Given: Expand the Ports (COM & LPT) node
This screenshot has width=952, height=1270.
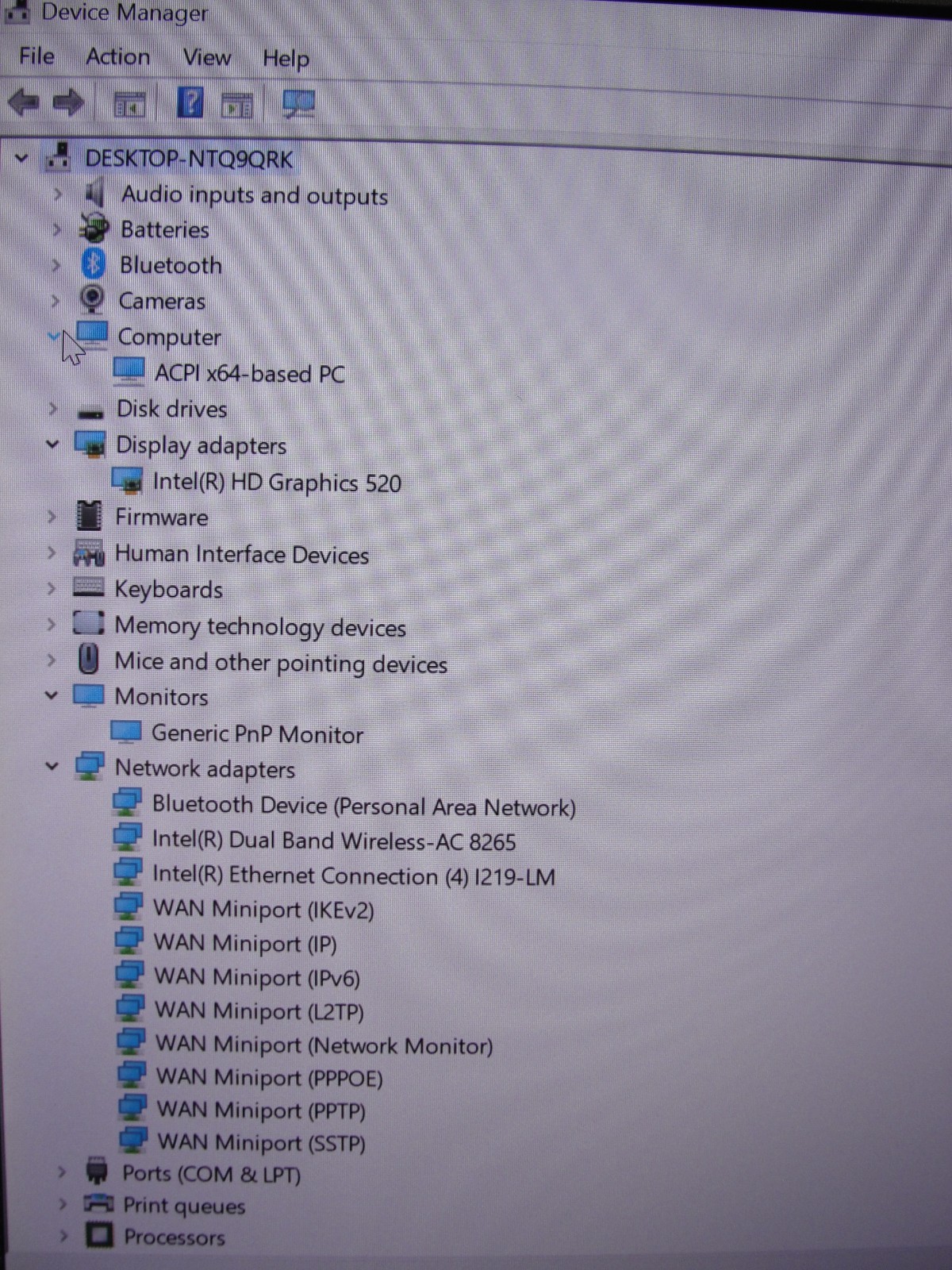Looking at the screenshot, I should click(x=62, y=1172).
